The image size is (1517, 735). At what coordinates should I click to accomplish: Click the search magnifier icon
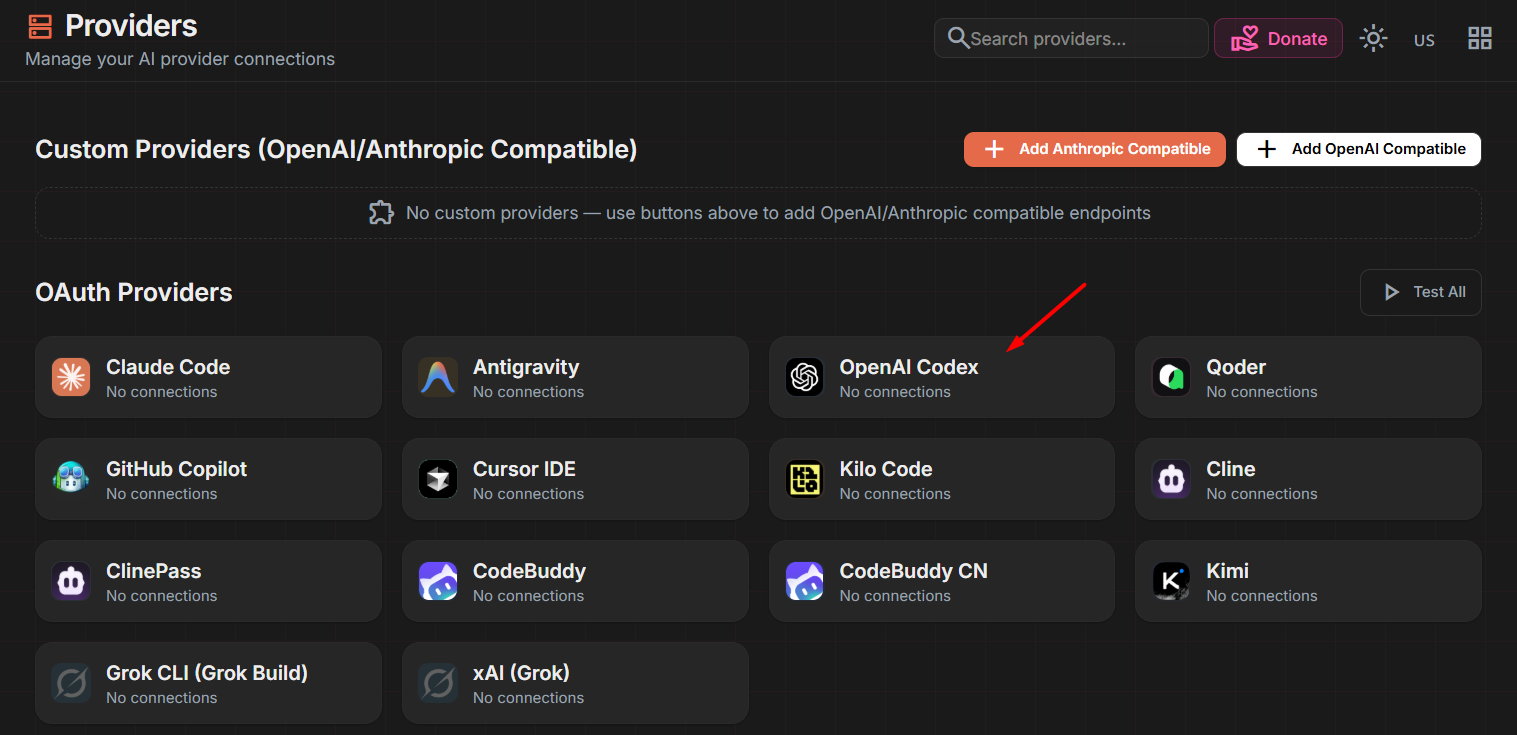958,38
